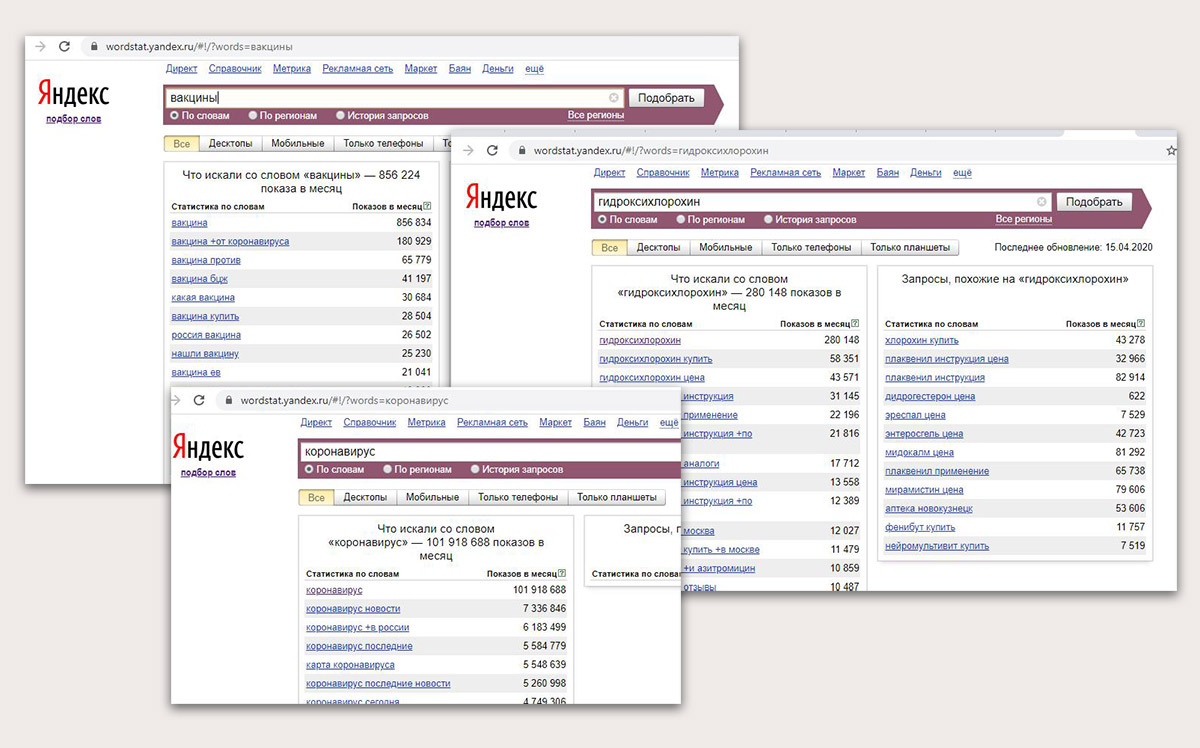Switch to Только планшеты tab in коронавирус window
Image resolution: width=1200 pixels, height=748 pixels.
coord(617,497)
